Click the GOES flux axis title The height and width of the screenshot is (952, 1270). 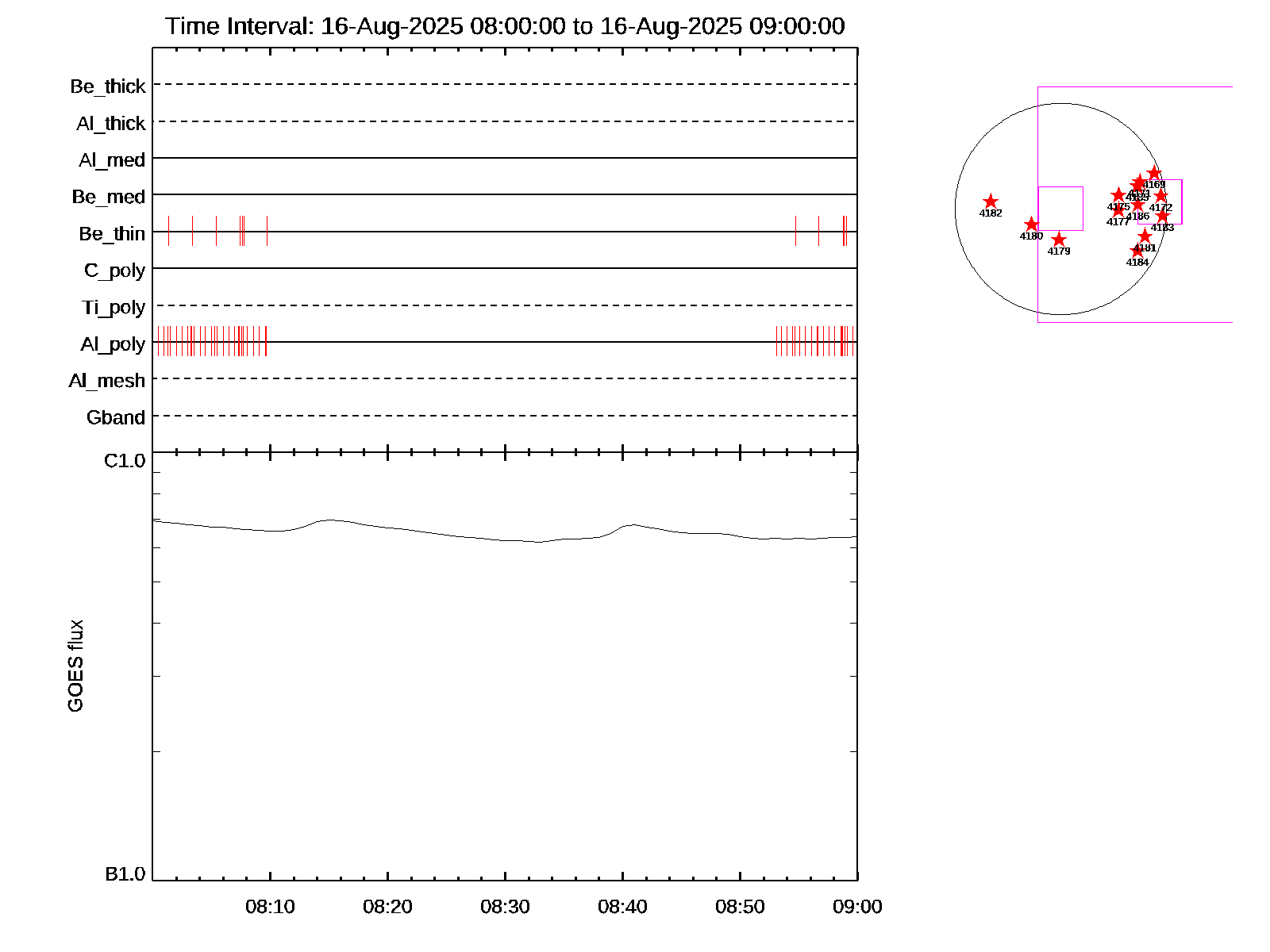(75, 666)
